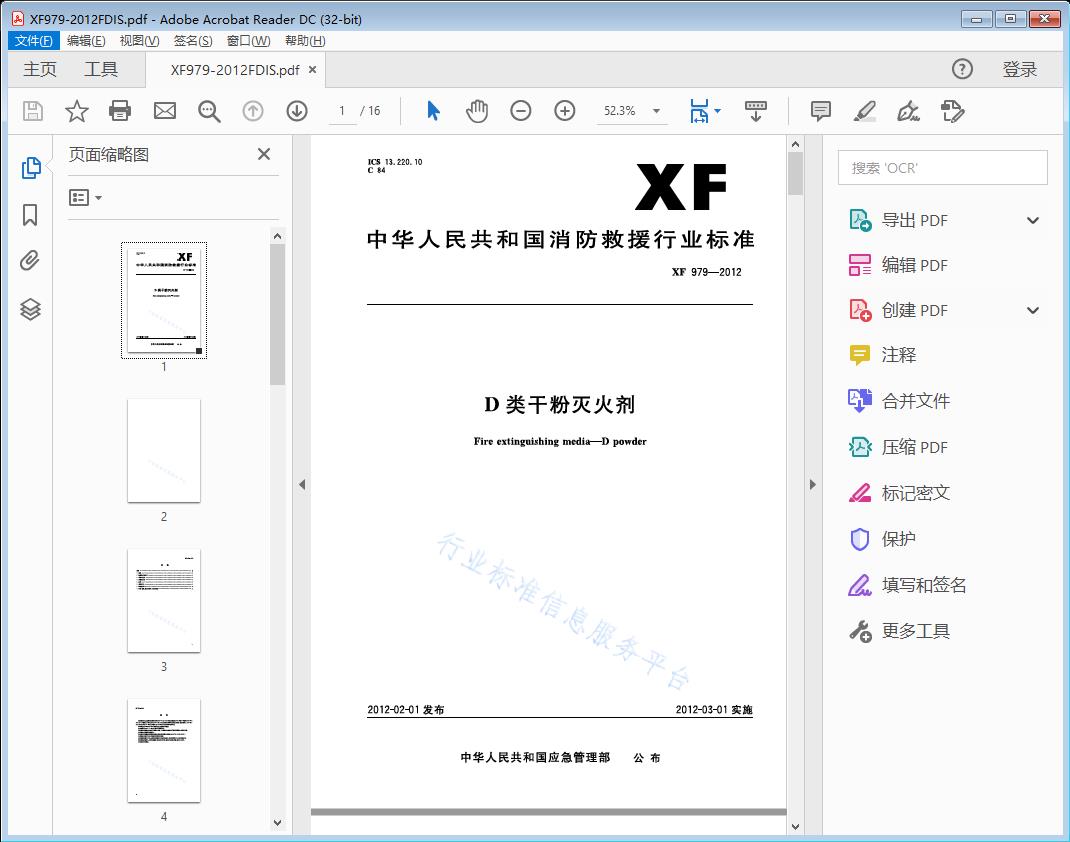This screenshot has width=1070, height=842.
Task: Open the fill and sign pen tool
Action: coord(908,113)
